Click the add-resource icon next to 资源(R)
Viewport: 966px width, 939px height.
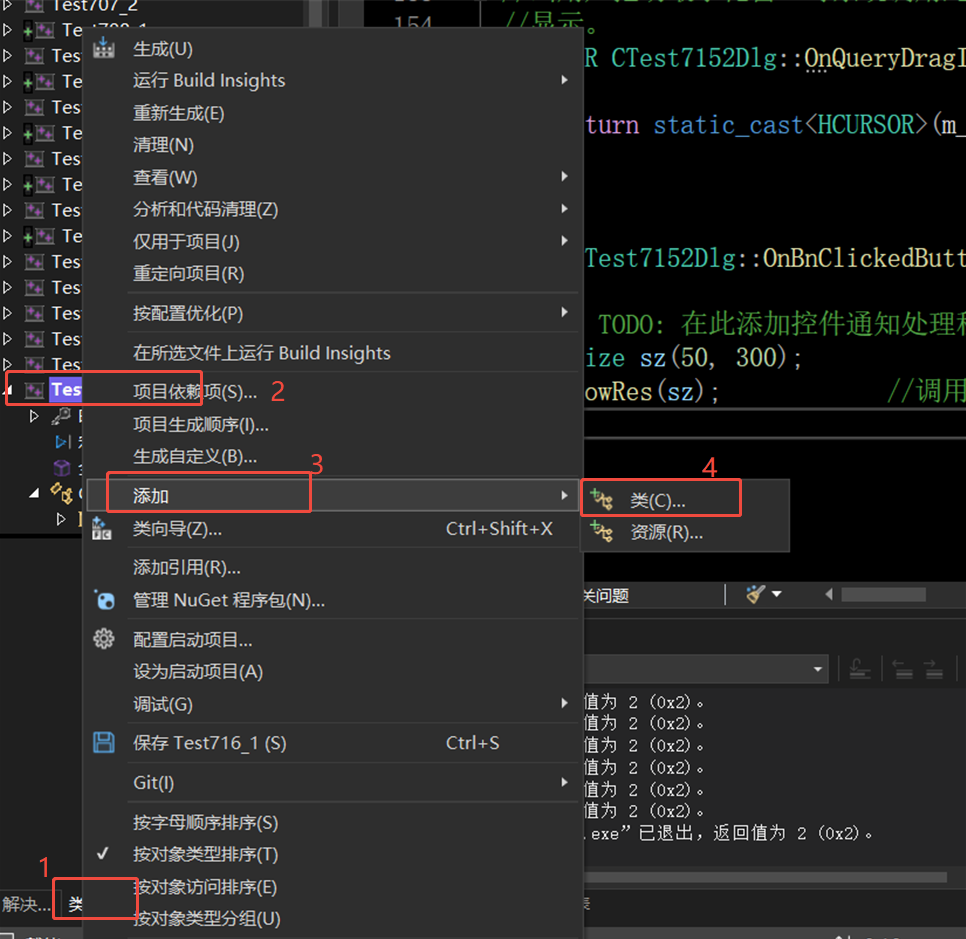pos(602,532)
